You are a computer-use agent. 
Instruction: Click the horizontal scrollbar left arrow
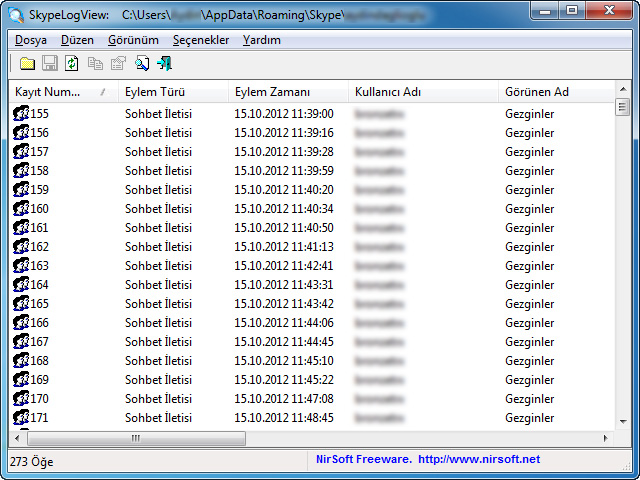point(17,438)
